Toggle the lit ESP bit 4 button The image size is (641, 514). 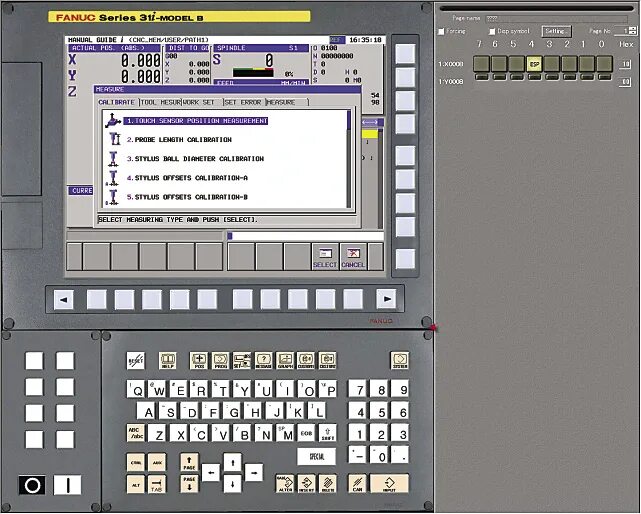[534, 64]
